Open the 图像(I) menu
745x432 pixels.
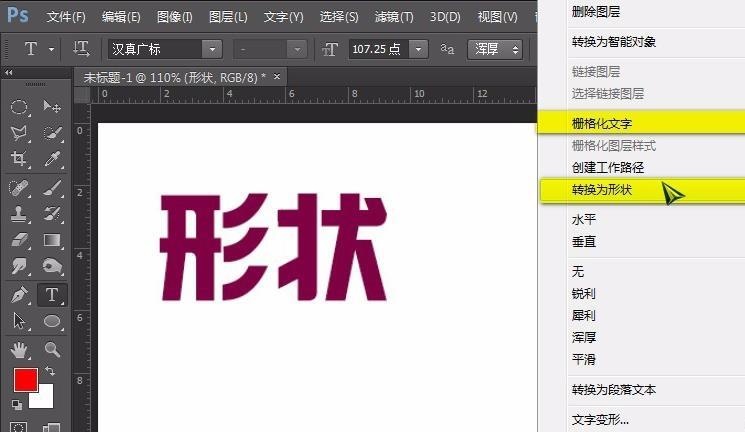[175, 17]
